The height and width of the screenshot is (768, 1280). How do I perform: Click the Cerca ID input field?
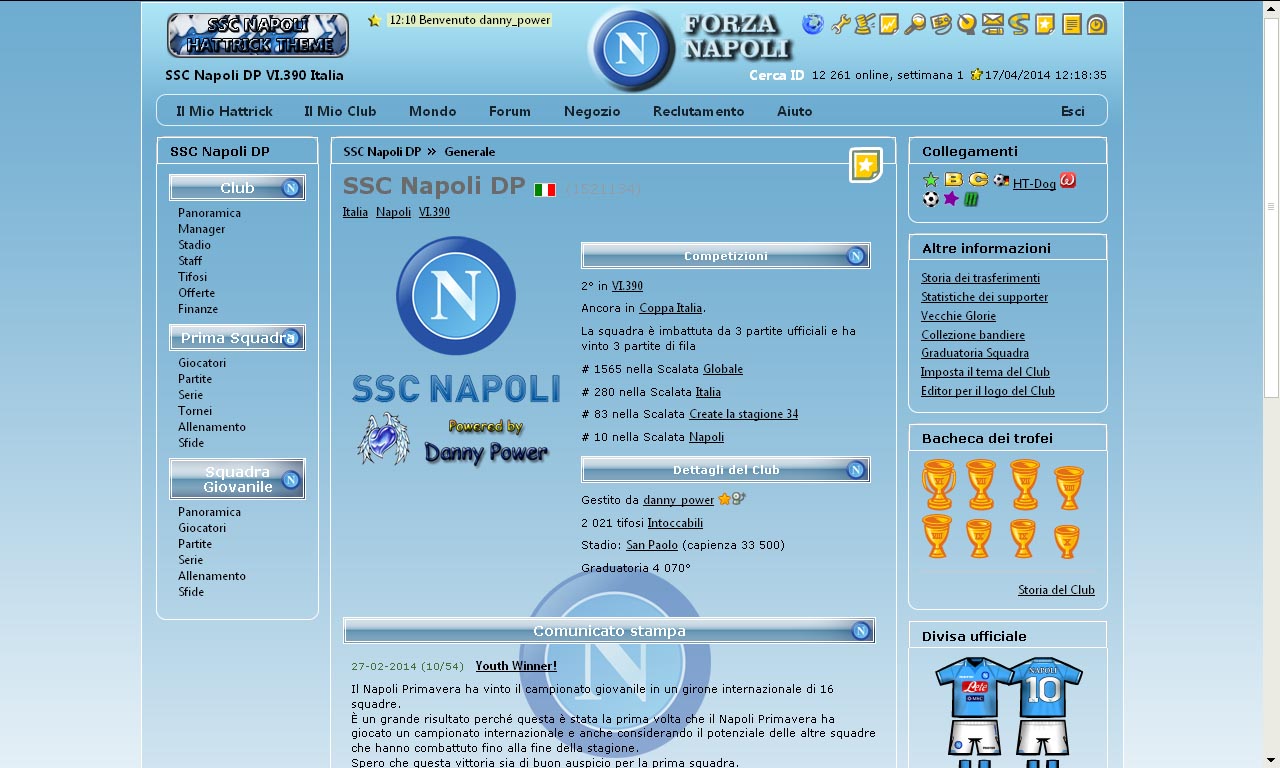pos(776,74)
